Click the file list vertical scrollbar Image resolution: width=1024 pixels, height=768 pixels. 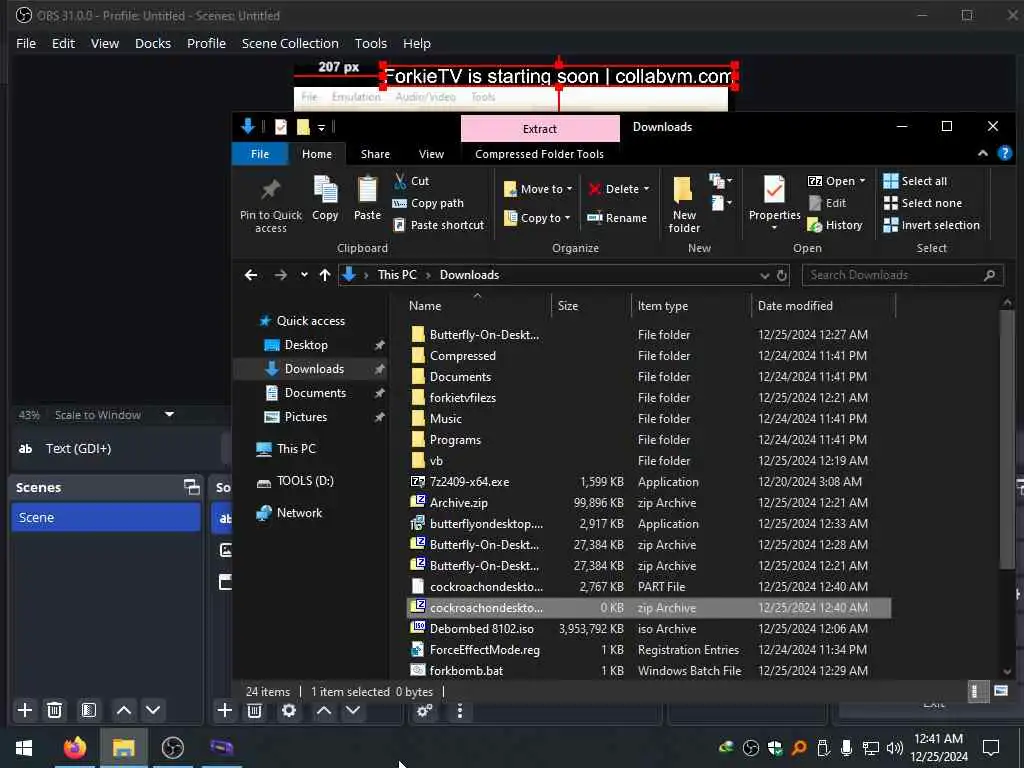tap(1006, 441)
